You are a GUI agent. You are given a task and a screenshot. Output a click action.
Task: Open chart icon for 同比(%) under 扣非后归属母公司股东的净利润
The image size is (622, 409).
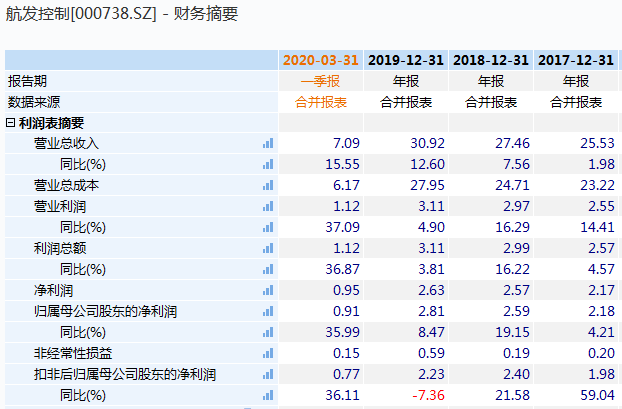[268, 396]
